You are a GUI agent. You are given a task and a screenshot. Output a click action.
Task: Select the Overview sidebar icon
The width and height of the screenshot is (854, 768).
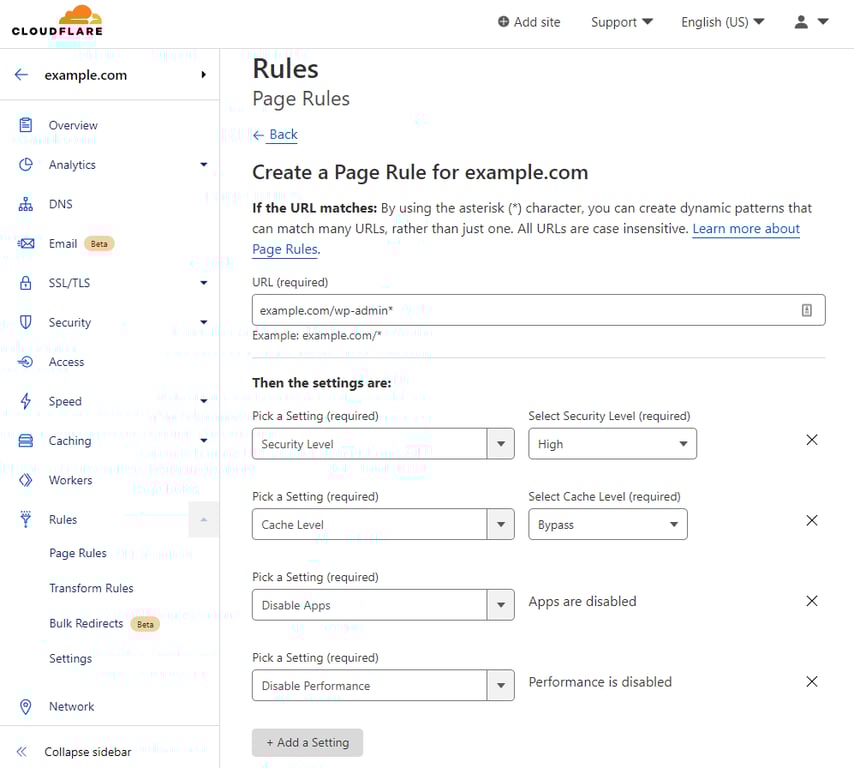[27, 125]
